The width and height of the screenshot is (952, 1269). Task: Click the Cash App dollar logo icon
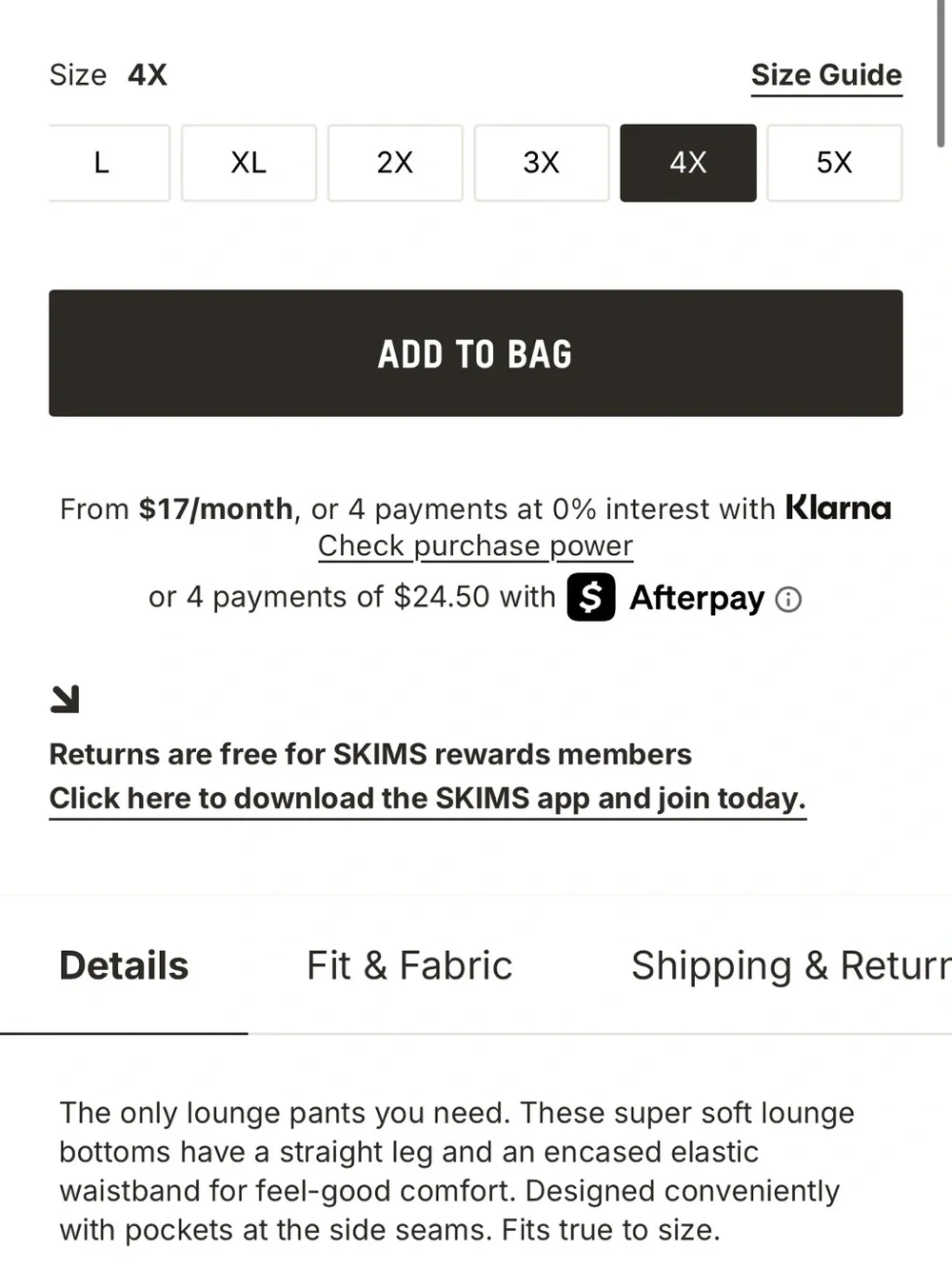[x=591, y=597]
